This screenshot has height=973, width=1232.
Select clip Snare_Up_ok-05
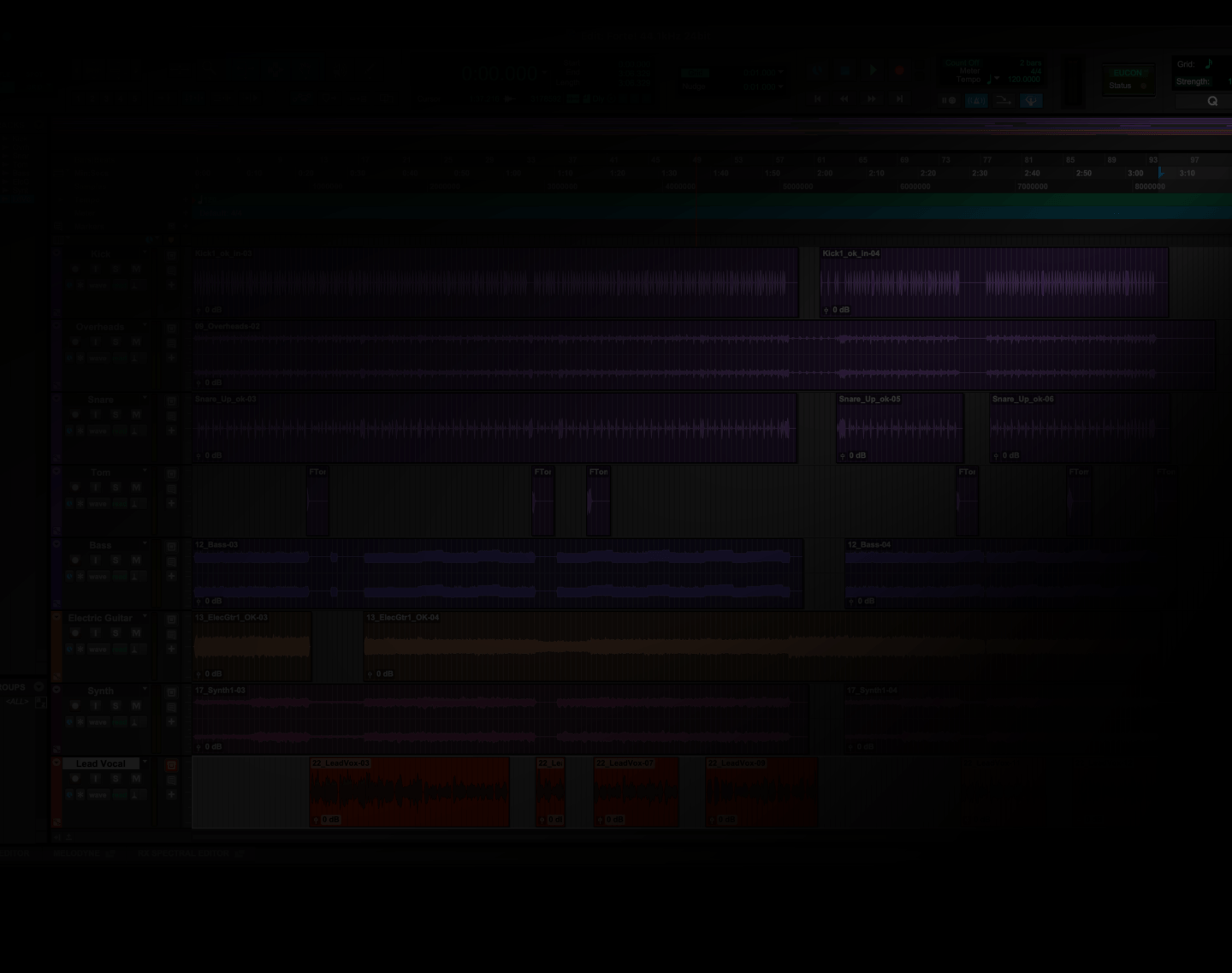coord(900,428)
